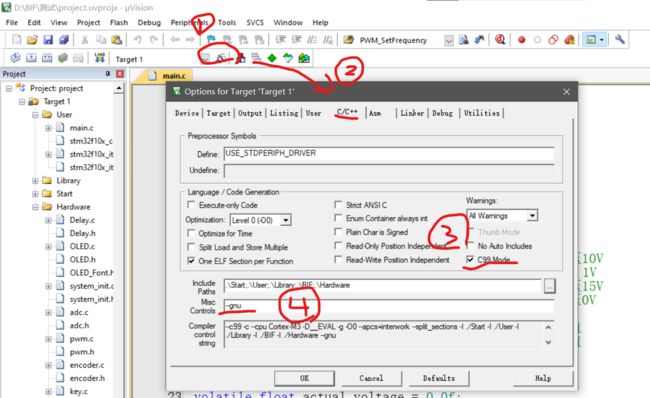Viewport: 650px width, 398px height.
Task: Switch to the Target tab
Action: point(218,113)
